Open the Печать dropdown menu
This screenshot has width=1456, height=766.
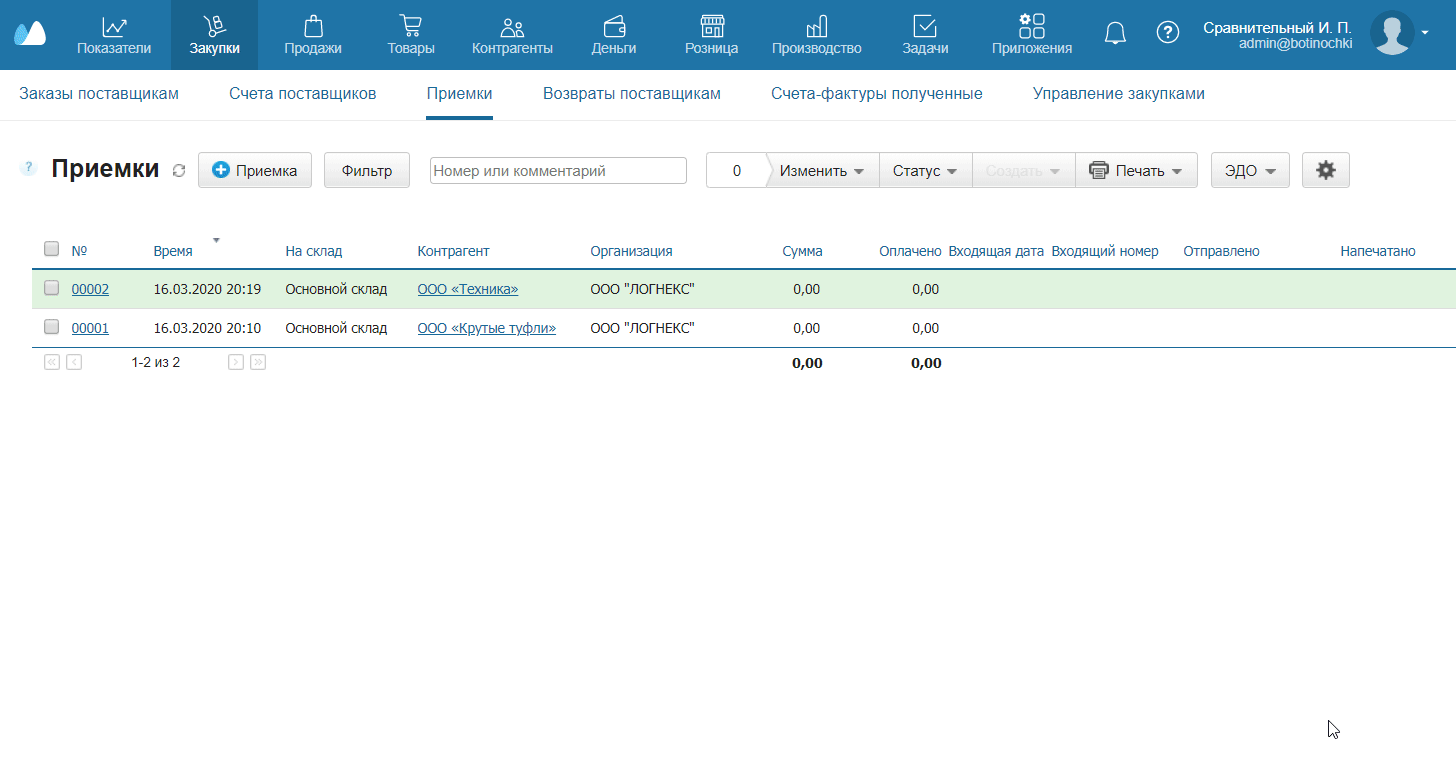click(x=1136, y=171)
